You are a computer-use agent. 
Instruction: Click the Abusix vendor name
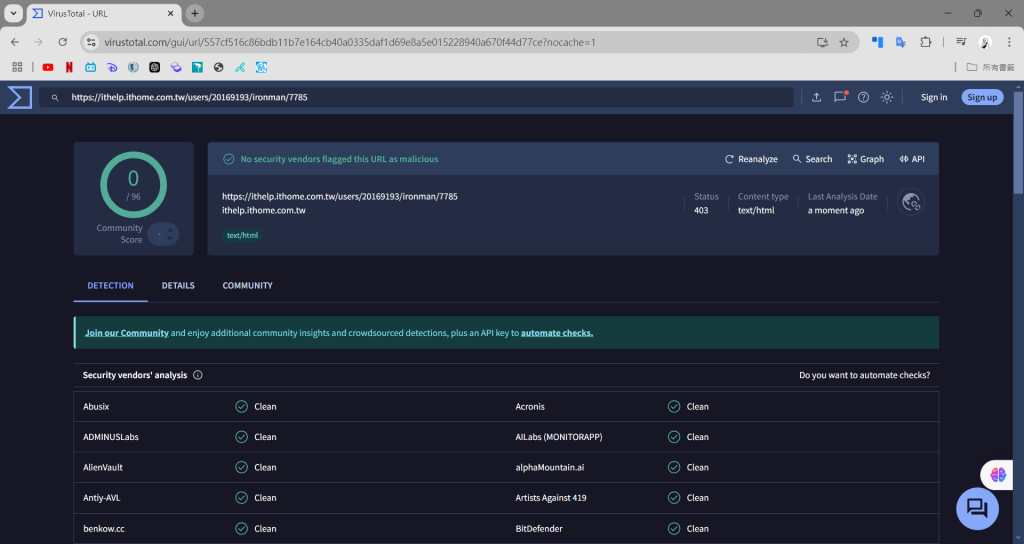96,406
